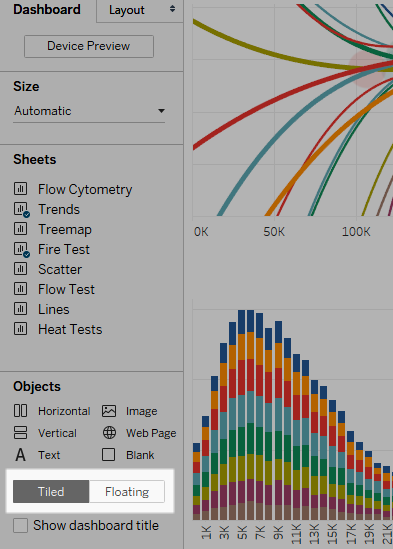Viewport: 393px width, 549px height.
Task: Click the Flow Test sheet icon
Action: [x=20, y=289]
